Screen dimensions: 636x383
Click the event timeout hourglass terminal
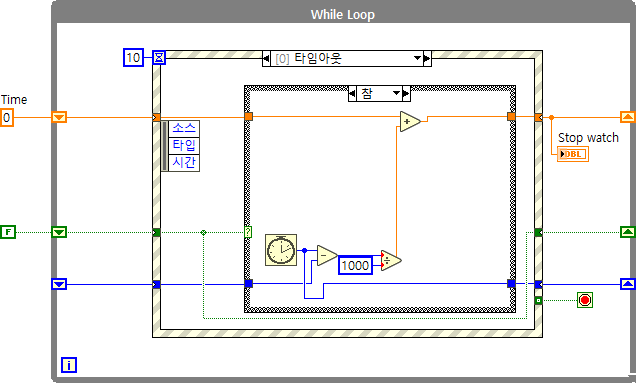159,57
